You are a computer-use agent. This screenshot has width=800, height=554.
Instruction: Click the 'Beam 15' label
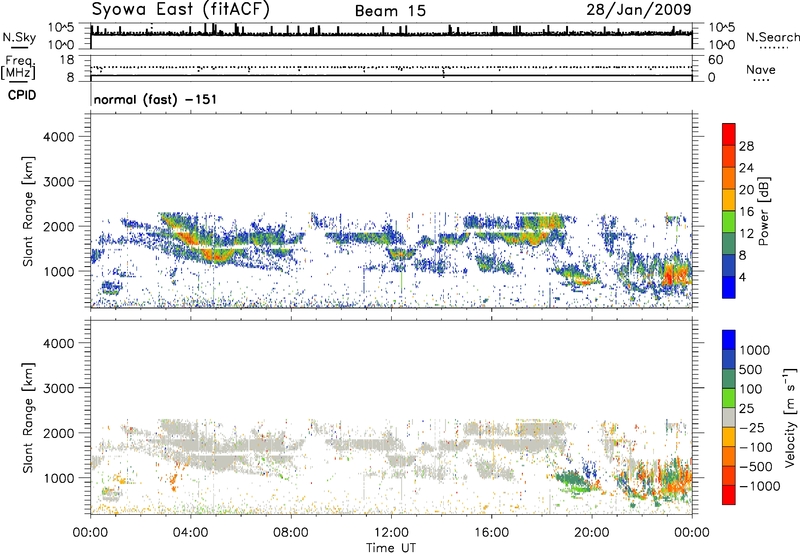(390, 11)
